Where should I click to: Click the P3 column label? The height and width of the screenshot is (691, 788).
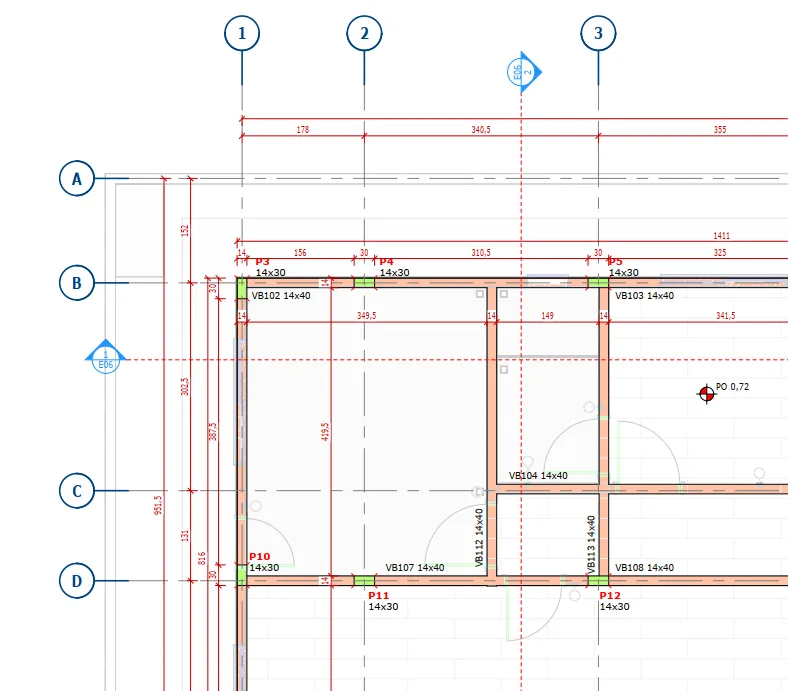pyautogui.click(x=262, y=262)
